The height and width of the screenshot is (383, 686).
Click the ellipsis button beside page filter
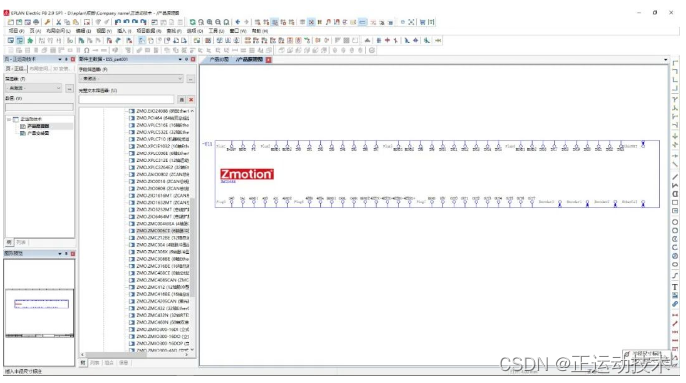(x=69, y=88)
